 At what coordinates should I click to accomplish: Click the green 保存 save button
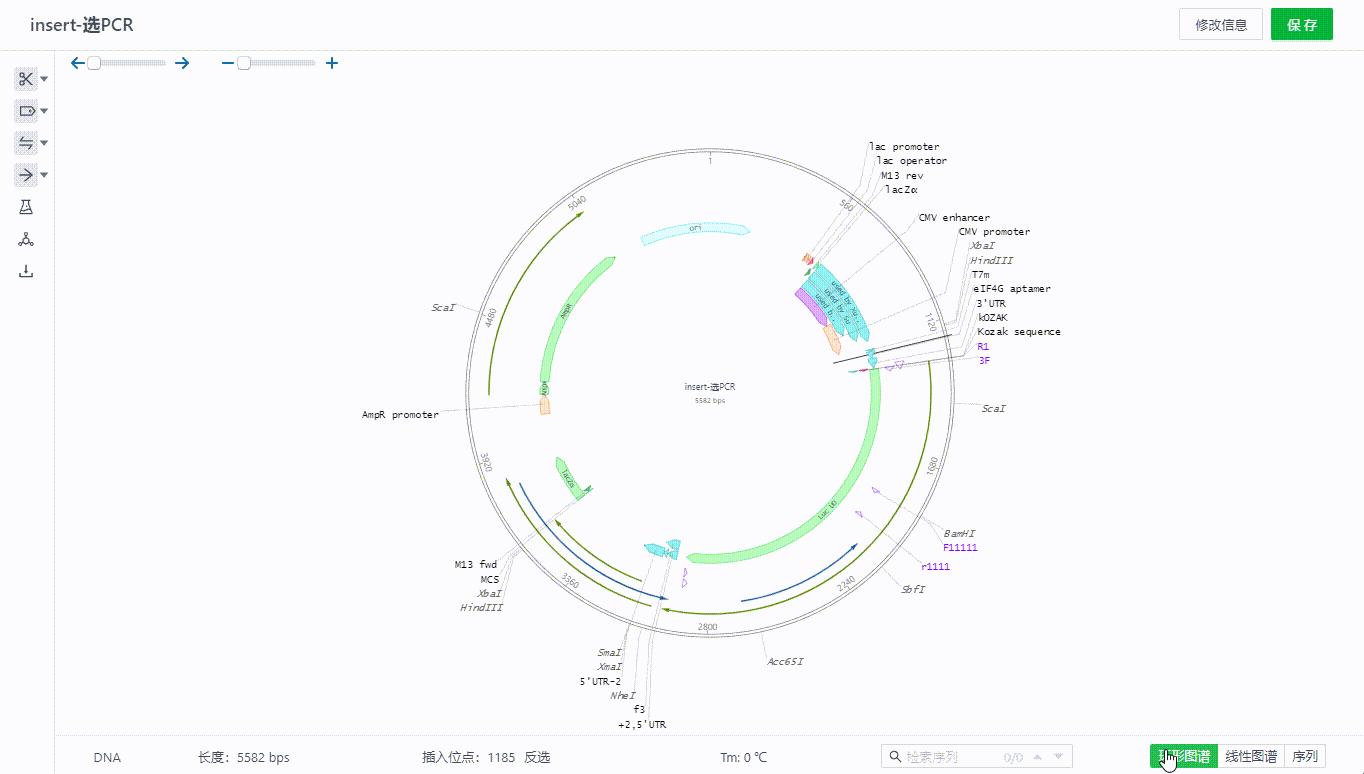(x=1301, y=25)
